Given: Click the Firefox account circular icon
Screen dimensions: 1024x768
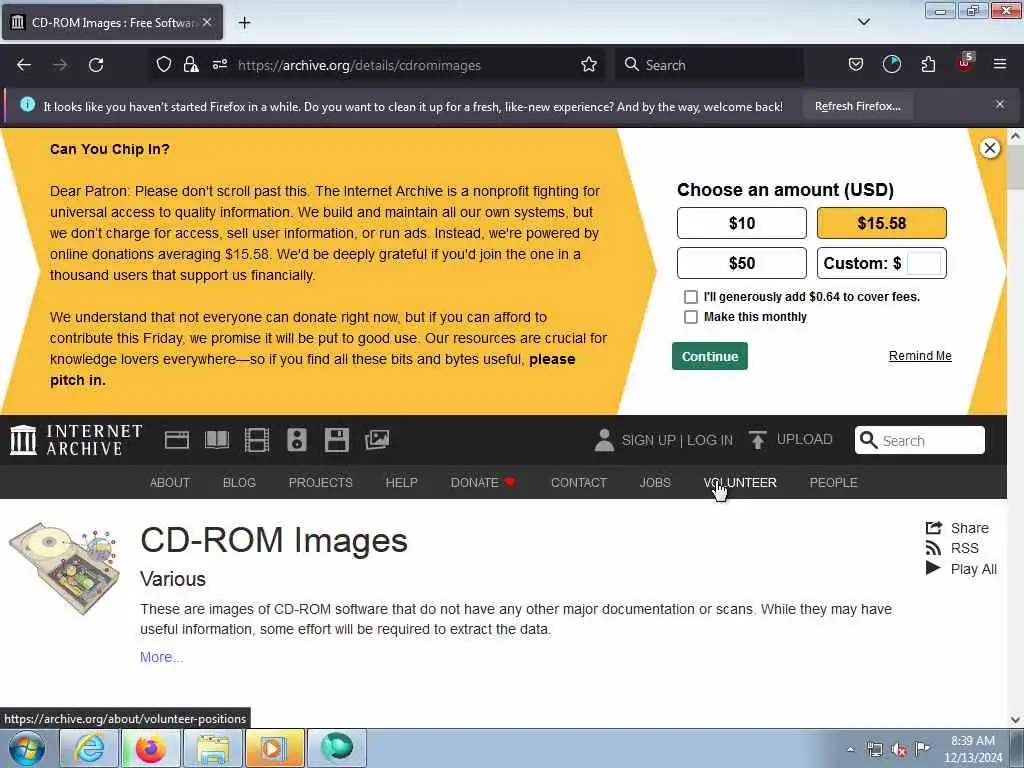Looking at the screenshot, I should [x=892, y=65].
